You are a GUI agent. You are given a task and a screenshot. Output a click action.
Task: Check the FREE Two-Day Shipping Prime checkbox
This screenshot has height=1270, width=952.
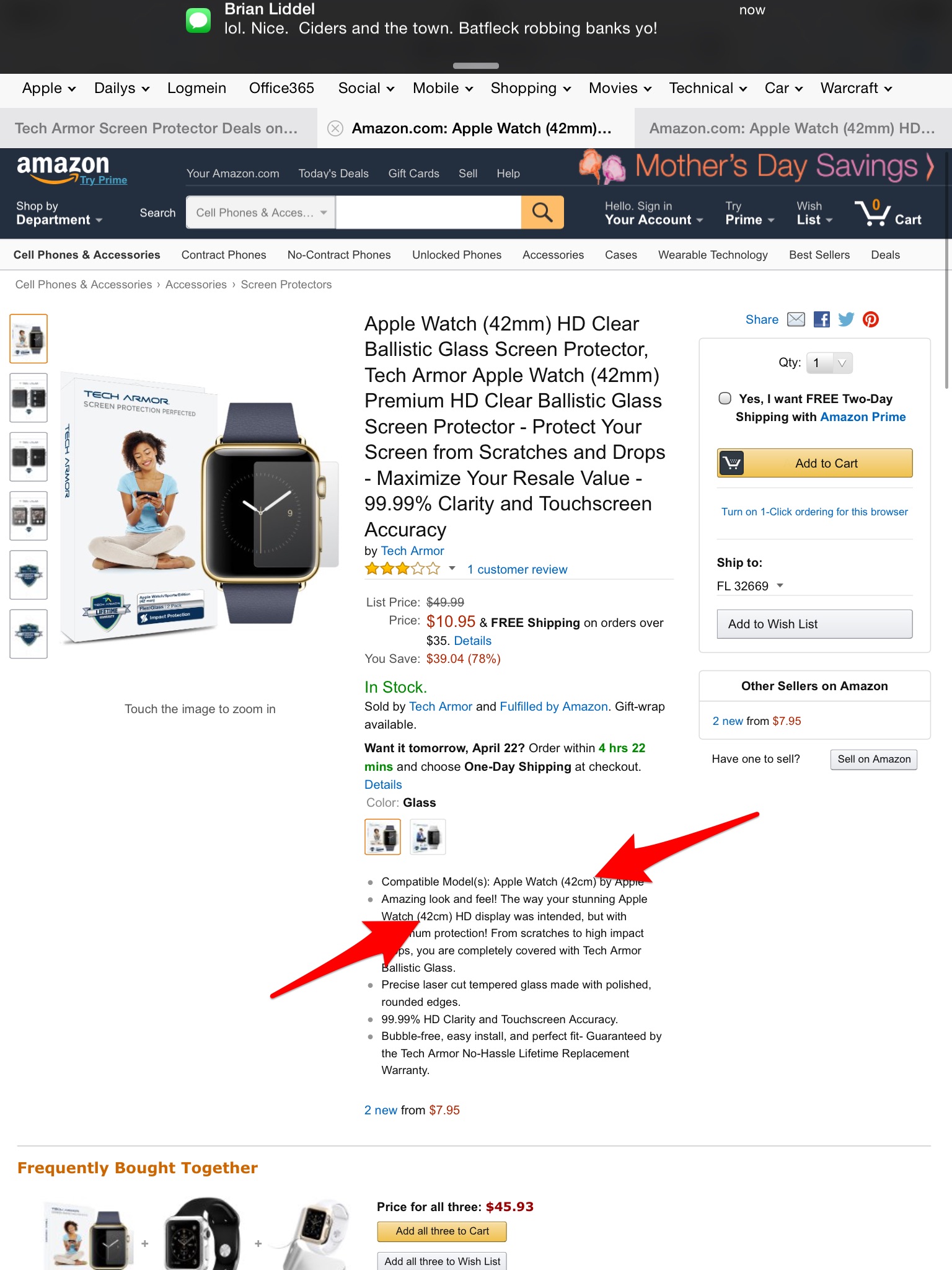pyautogui.click(x=725, y=398)
